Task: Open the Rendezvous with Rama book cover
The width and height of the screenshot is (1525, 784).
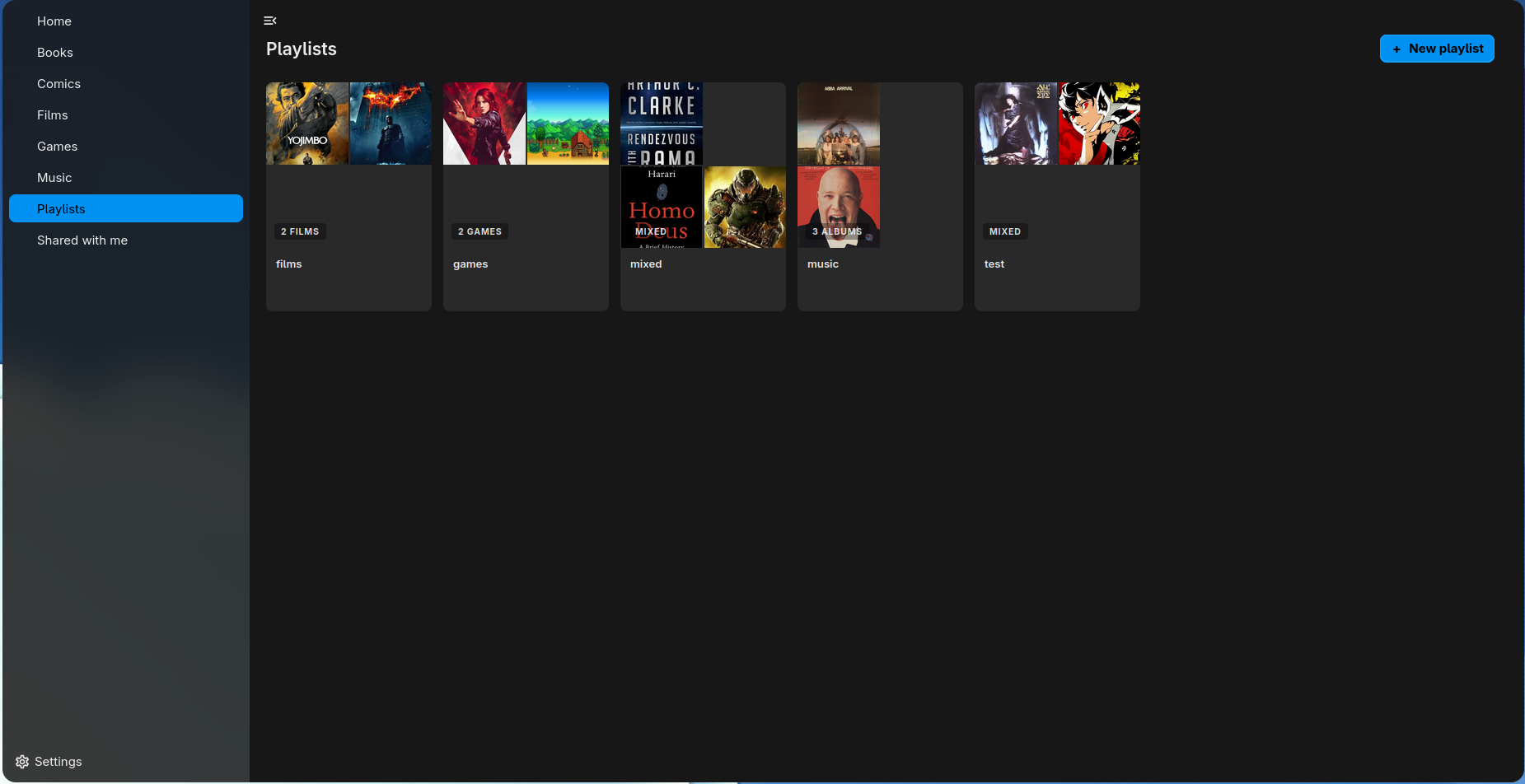Action: [x=662, y=124]
